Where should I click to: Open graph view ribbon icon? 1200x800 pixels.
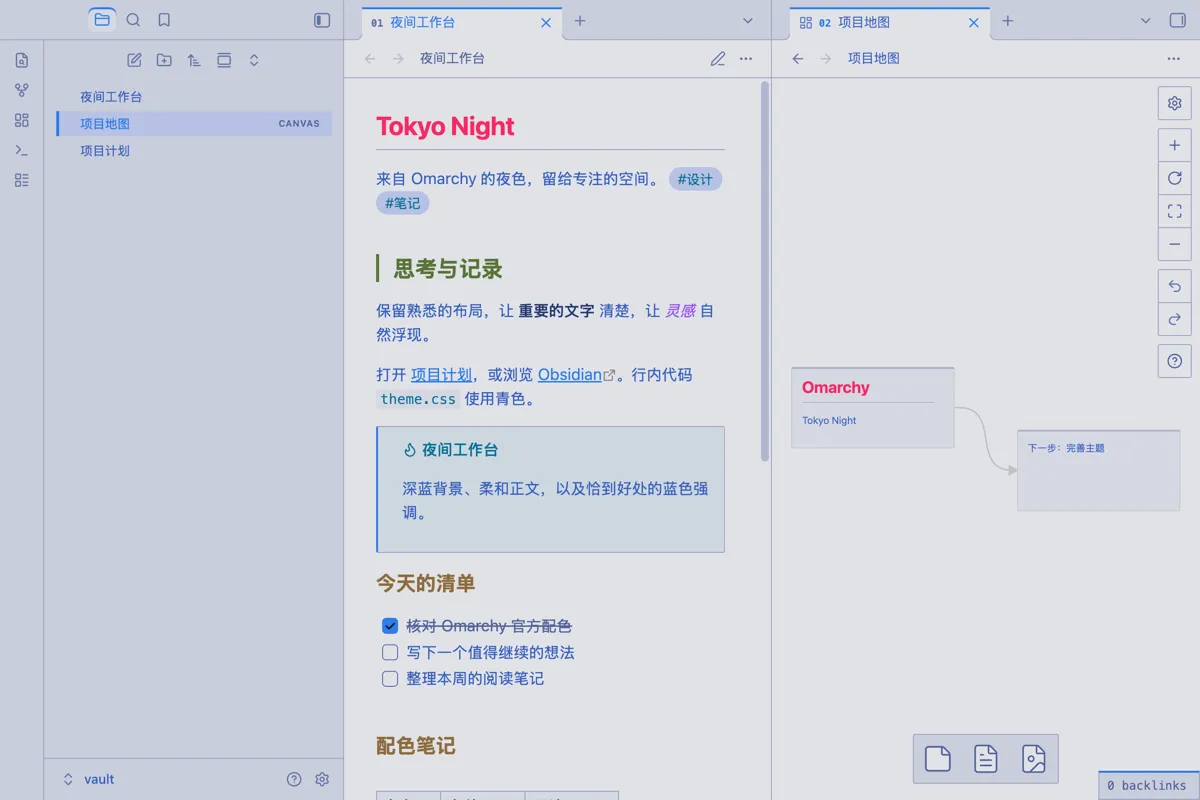pyautogui.click(x=22, y=90)
